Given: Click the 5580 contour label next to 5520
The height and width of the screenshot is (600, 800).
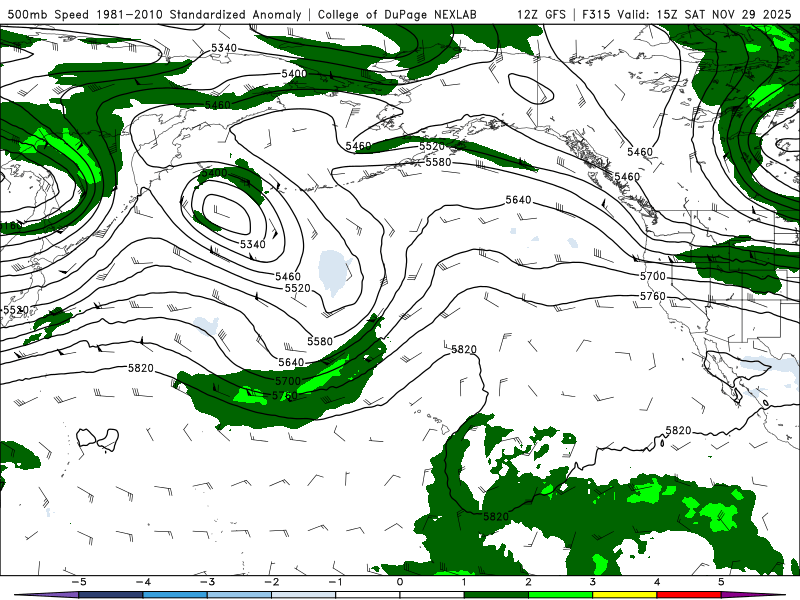Looking at the screenshot, I should point(438,162).
